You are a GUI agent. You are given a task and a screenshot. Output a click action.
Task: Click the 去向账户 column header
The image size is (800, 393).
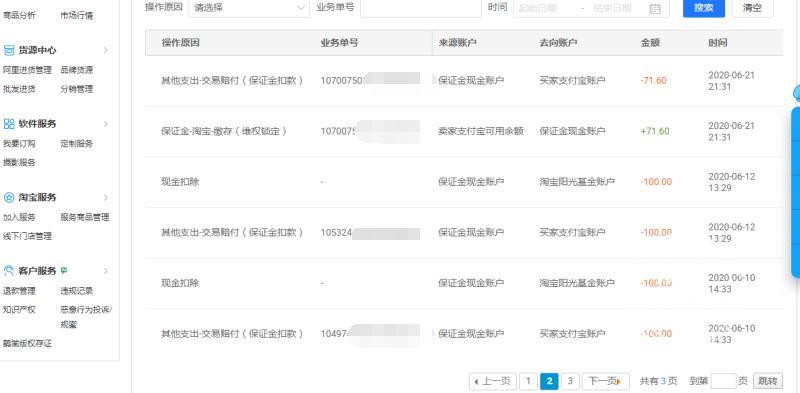(558, 43)
